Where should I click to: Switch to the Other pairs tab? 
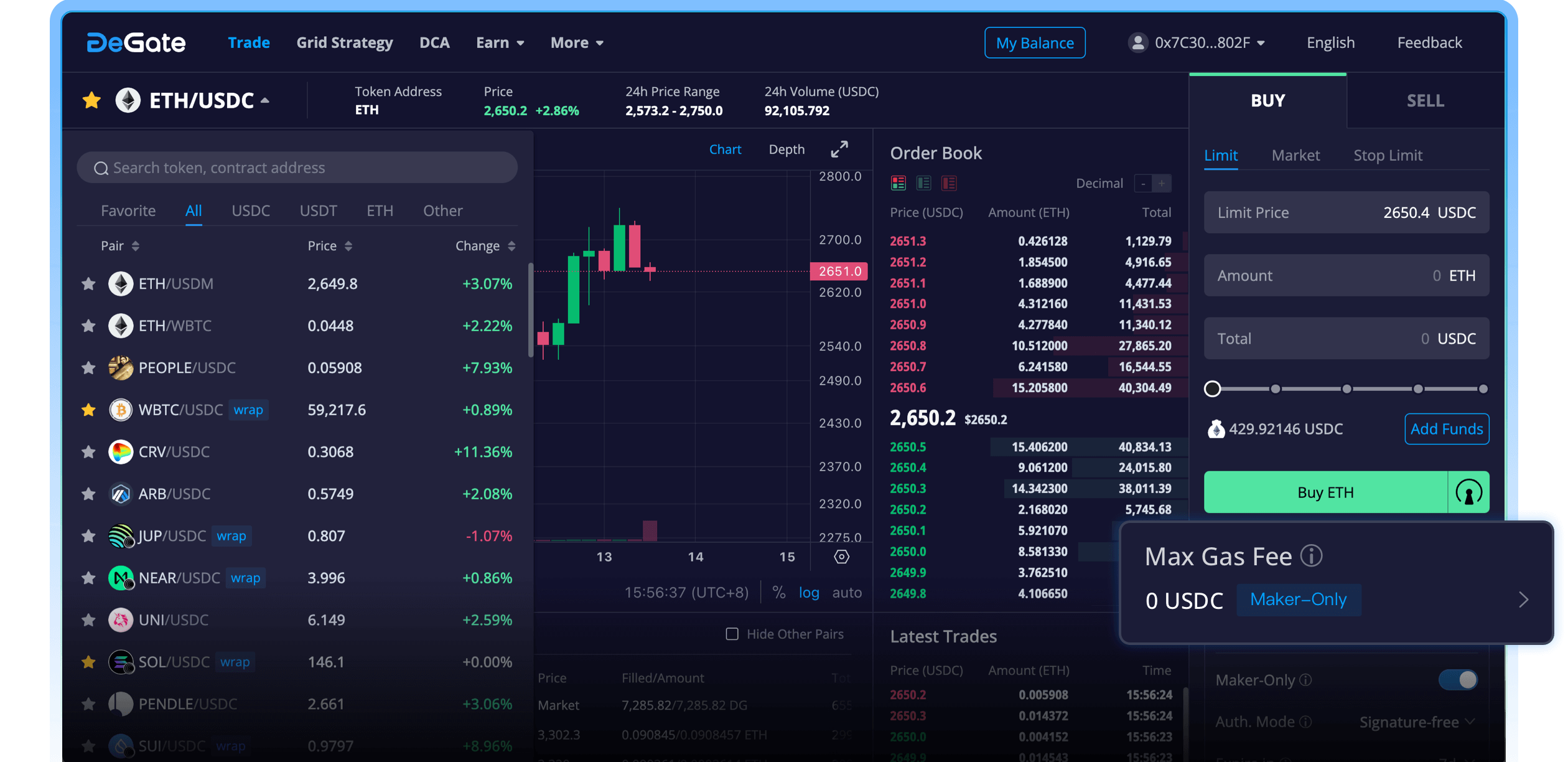pos(442,210)
